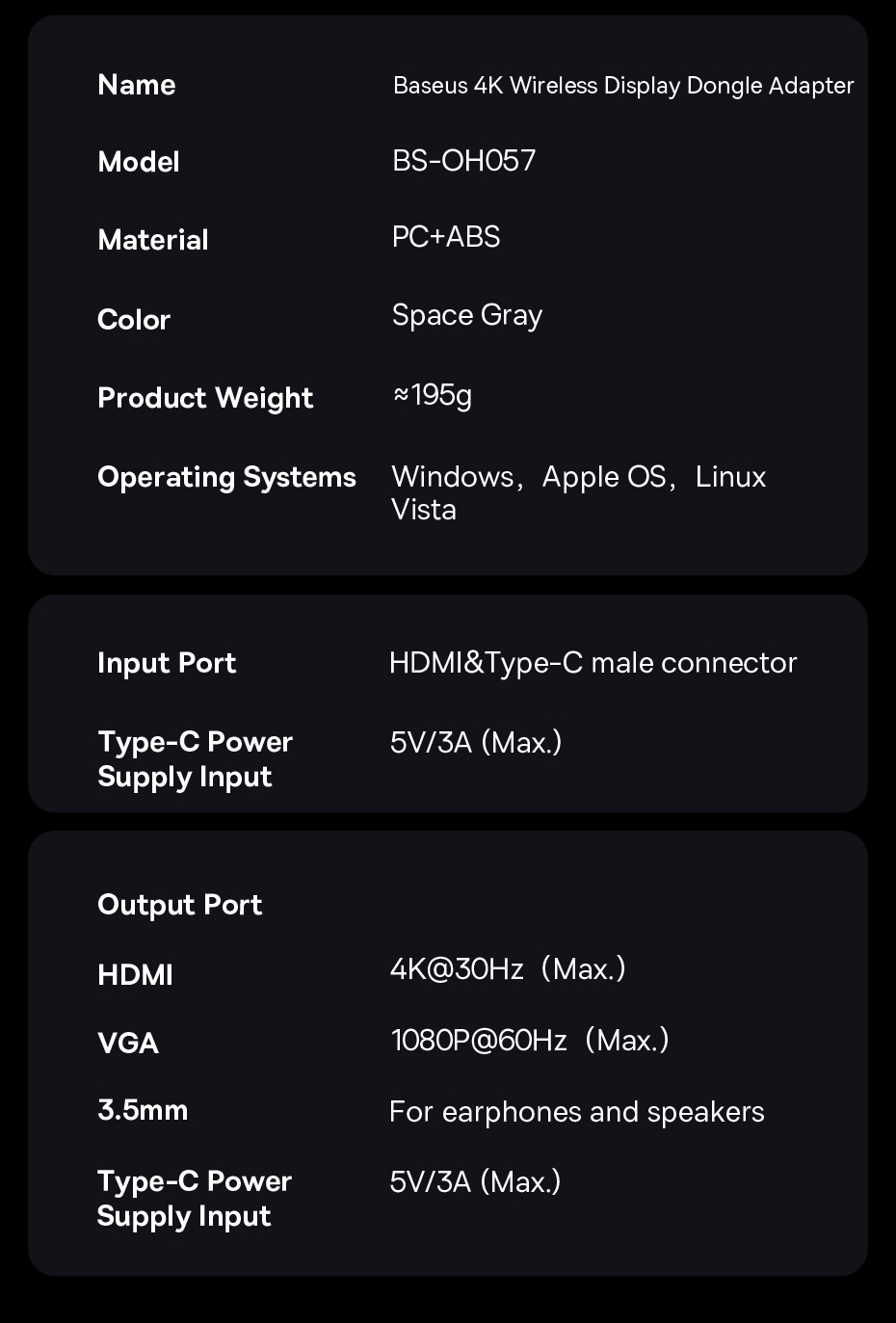The width and height of the screenshot is (896, 1323).
Task: Click the 'Space Gray' color value
Action: tap(466, 315)
